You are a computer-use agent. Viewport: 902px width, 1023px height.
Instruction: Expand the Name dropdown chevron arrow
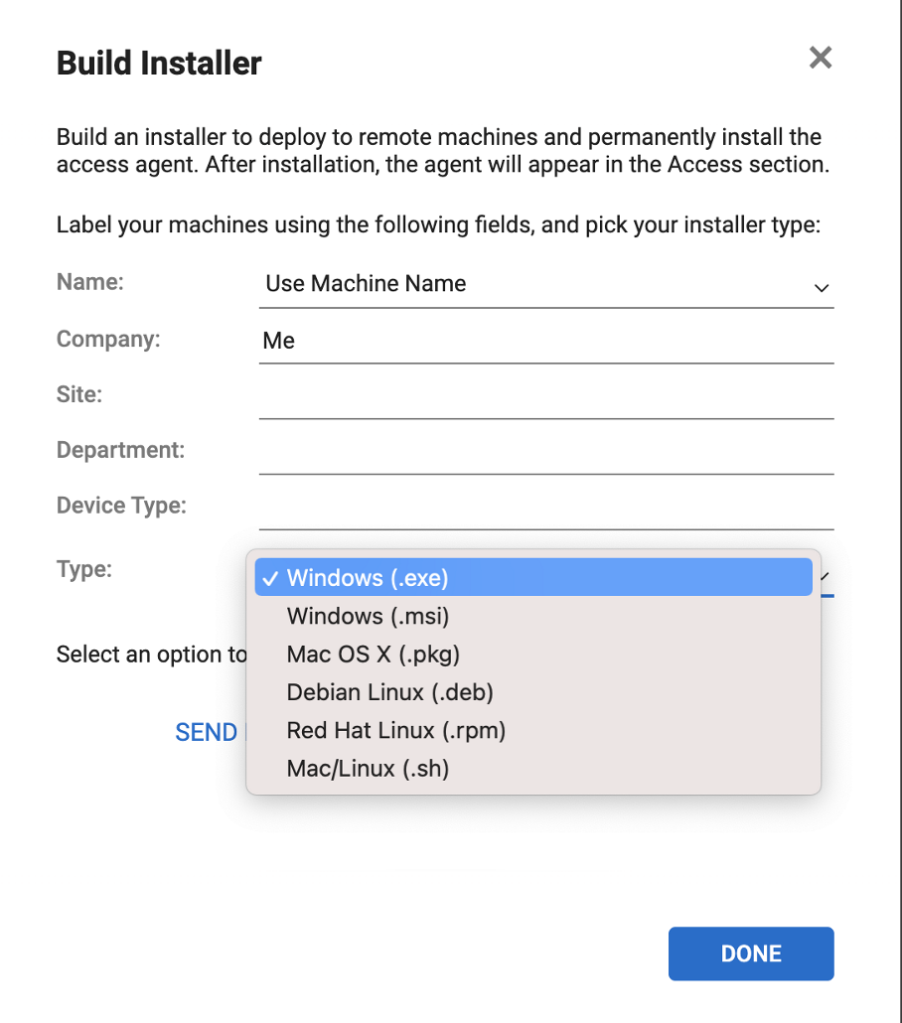pyautogui.click(x=821, y=288)
